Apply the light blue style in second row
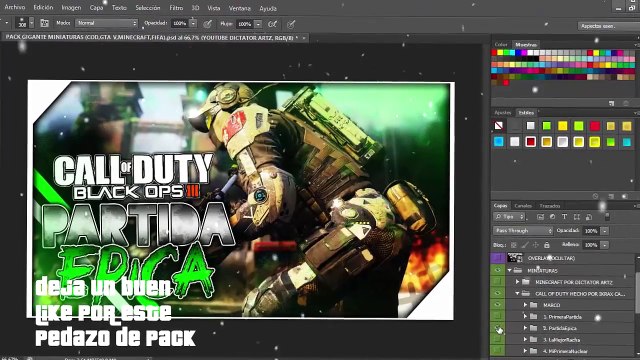This screenshot has width=640, height=360. tap(498, 142)
